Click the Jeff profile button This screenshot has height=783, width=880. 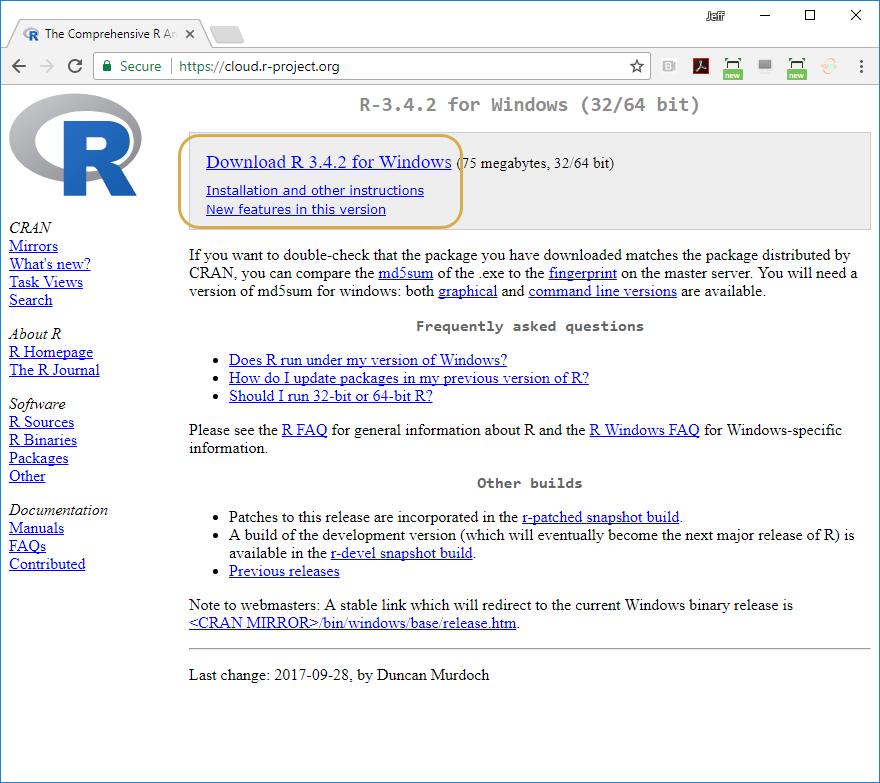[717, 15]
